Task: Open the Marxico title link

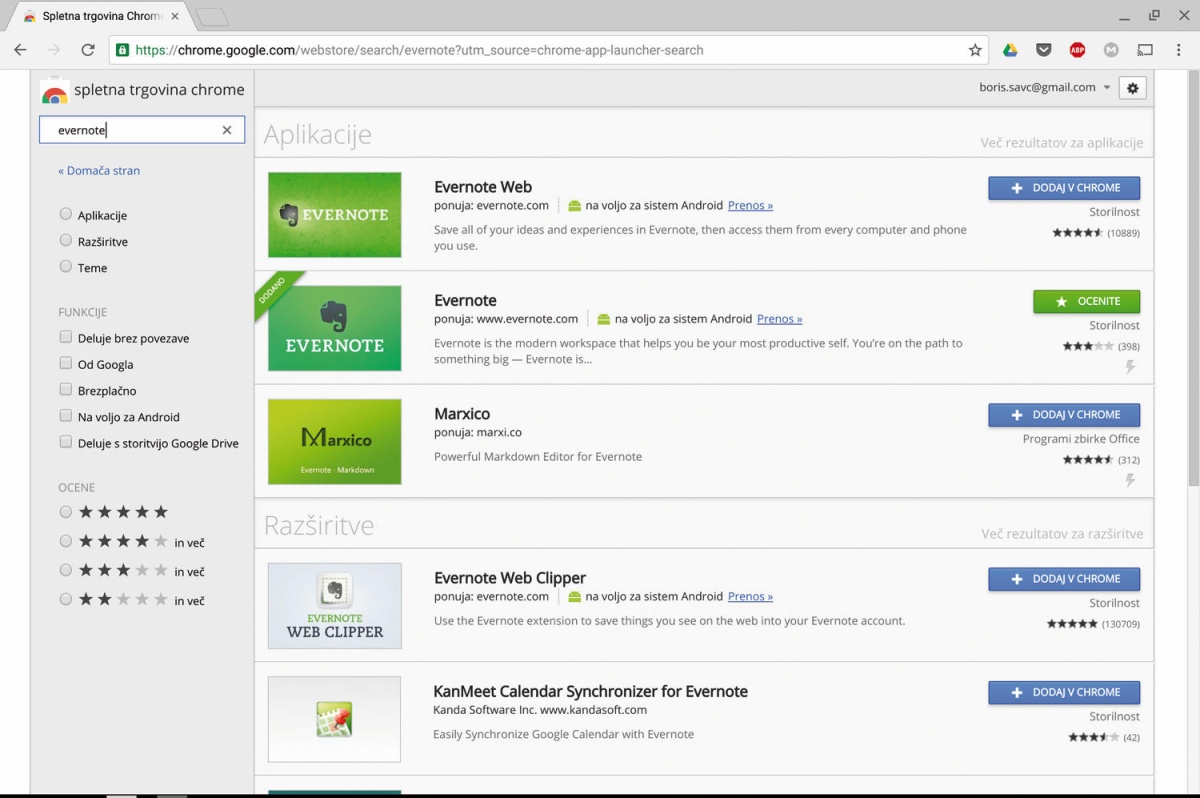Action: coord(462,414)
